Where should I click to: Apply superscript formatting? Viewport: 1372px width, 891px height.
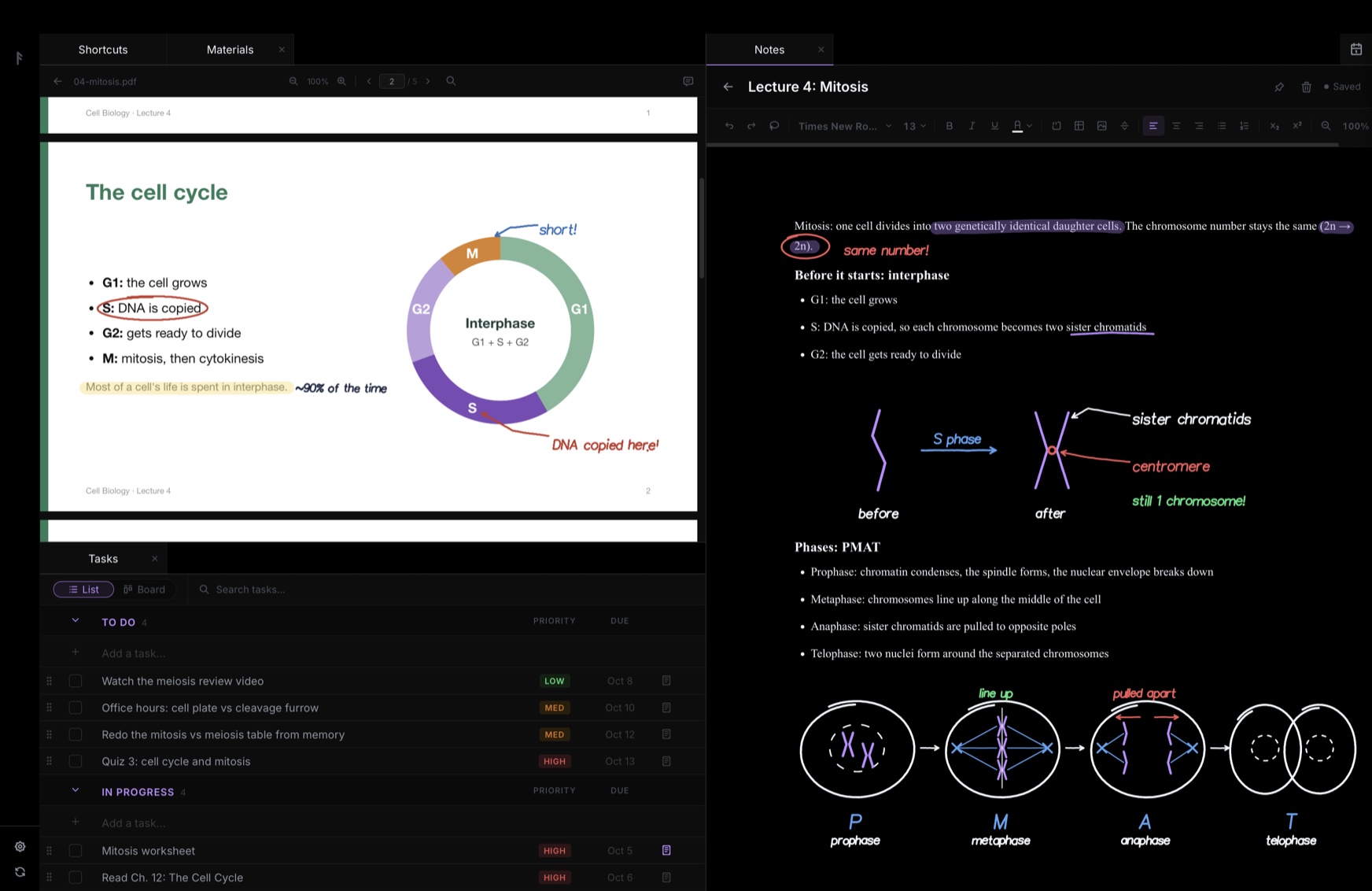(x=1297, y=126)
